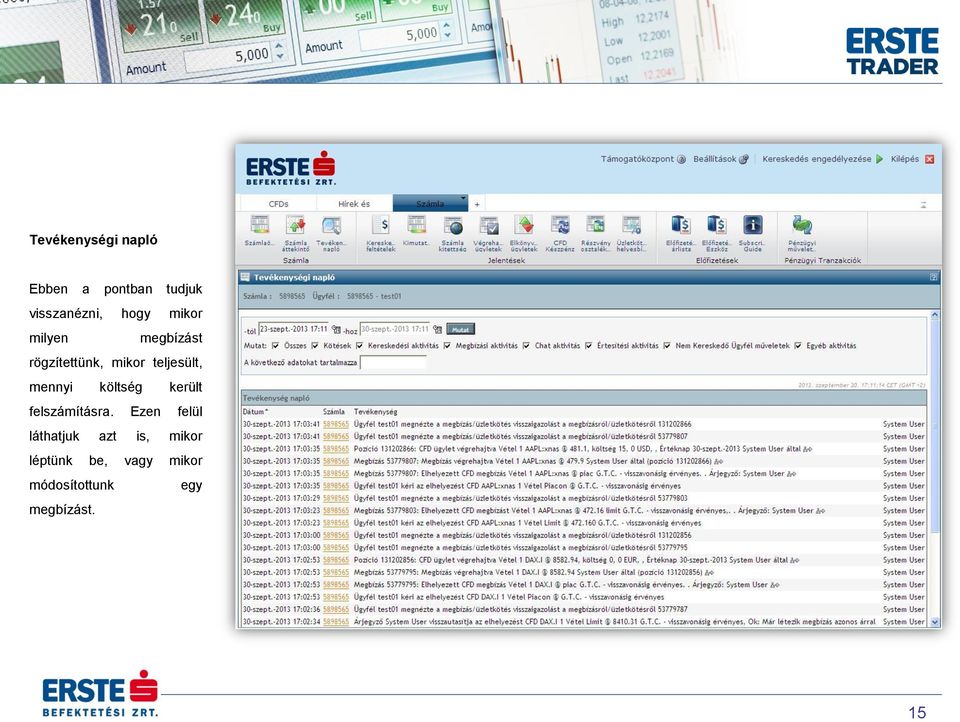Viewport: 960px width, 722px height.
Task: Click the -tól date input field
Action: click(x=294, y=329)
